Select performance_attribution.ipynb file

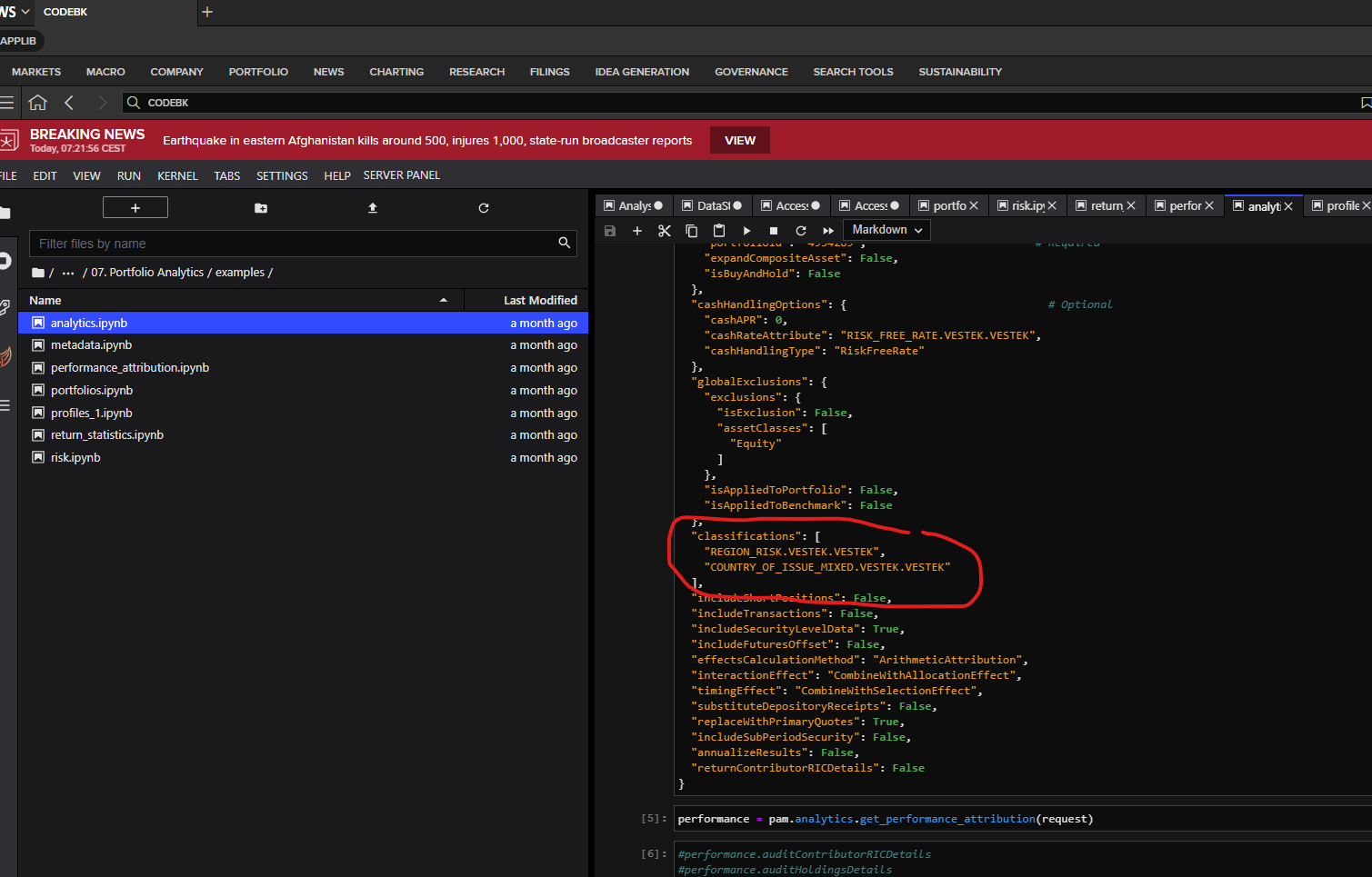(304, 368)
